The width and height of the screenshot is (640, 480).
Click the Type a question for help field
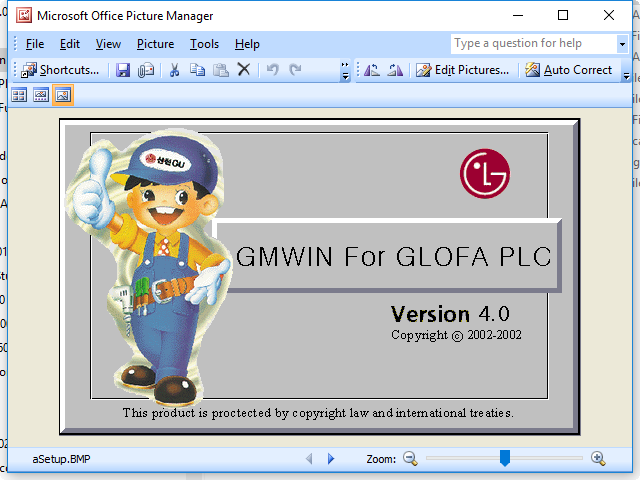(533, 44)
